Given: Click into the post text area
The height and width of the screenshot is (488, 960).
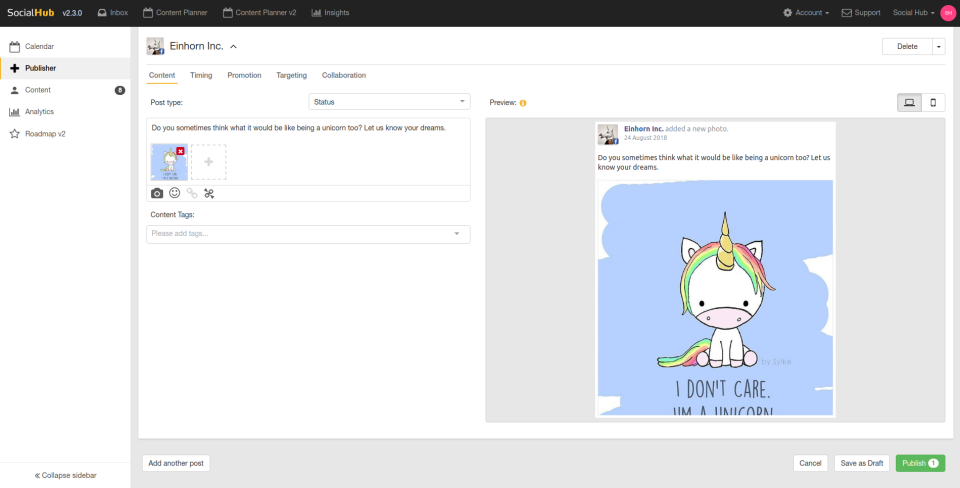Looking at the screenshot, I should point(308,129).
